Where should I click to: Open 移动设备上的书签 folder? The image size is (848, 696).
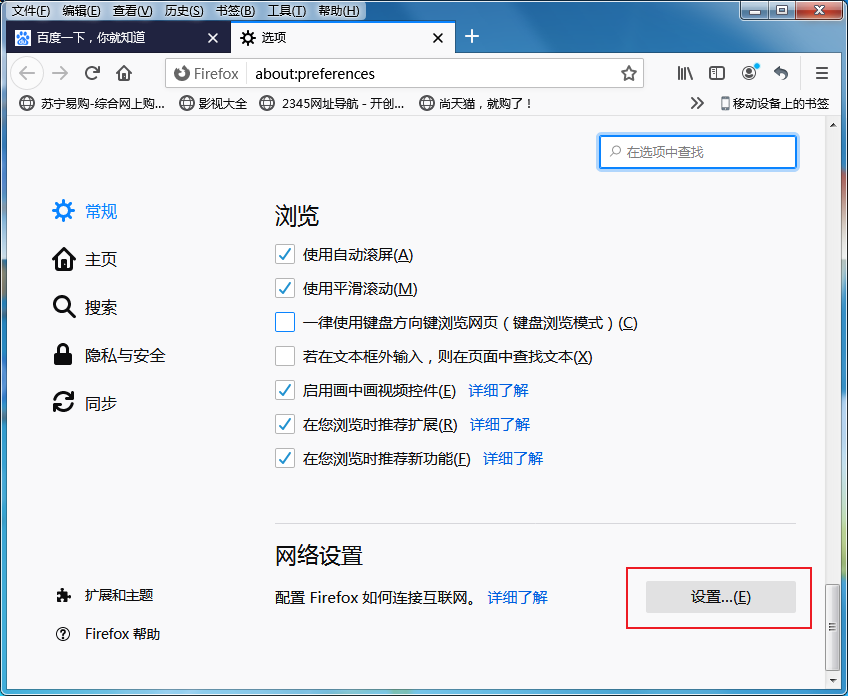coord(774,103)
